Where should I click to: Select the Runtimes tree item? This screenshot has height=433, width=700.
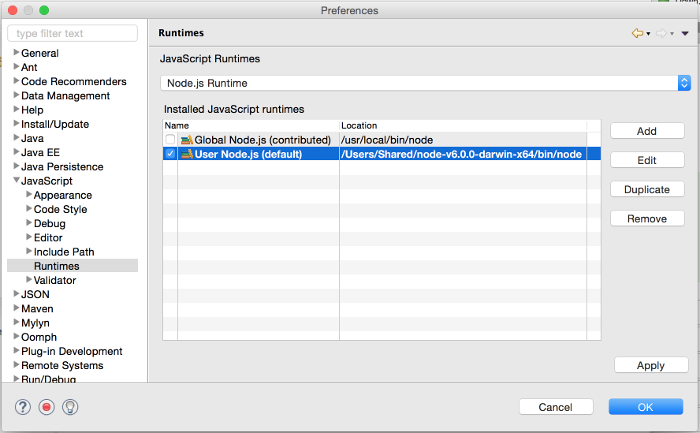coord(57,266)
